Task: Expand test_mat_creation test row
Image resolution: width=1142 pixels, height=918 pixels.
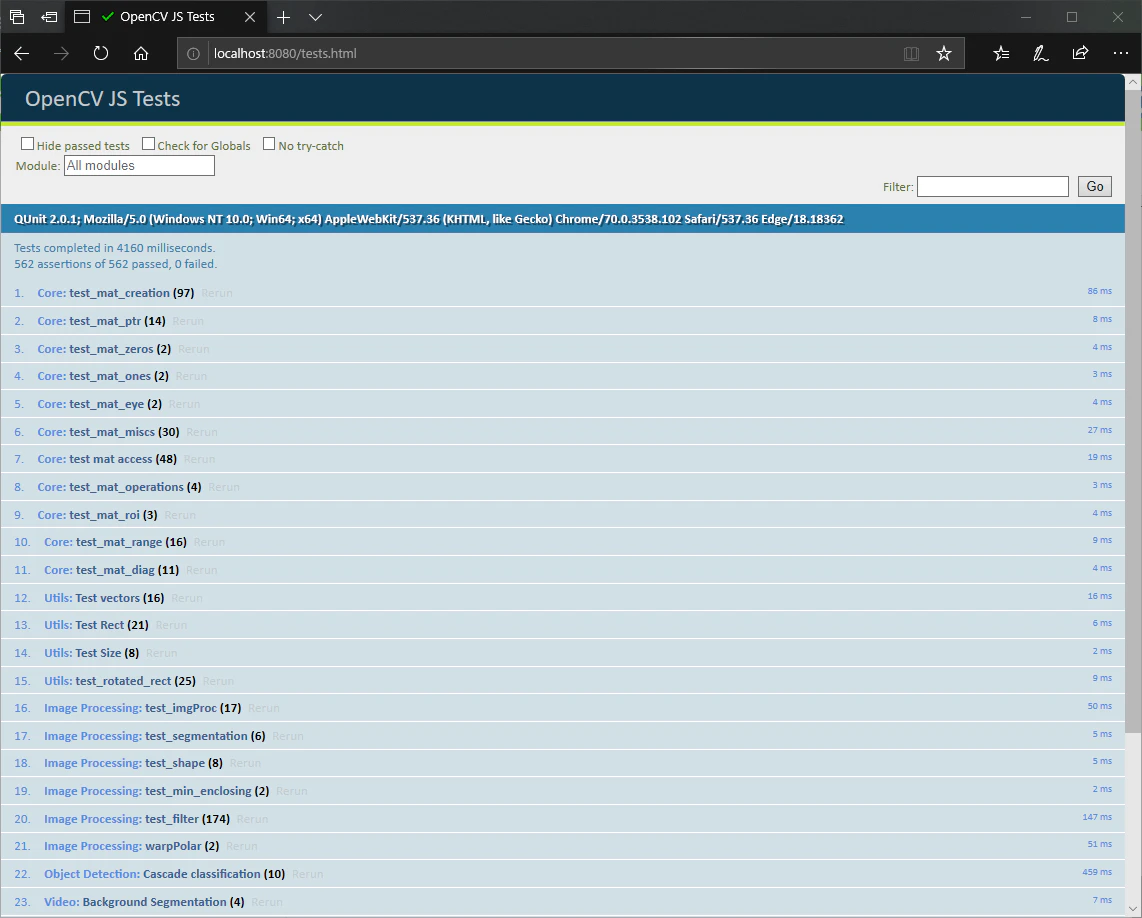Action: pyautogui.click(x=562, y=293)
